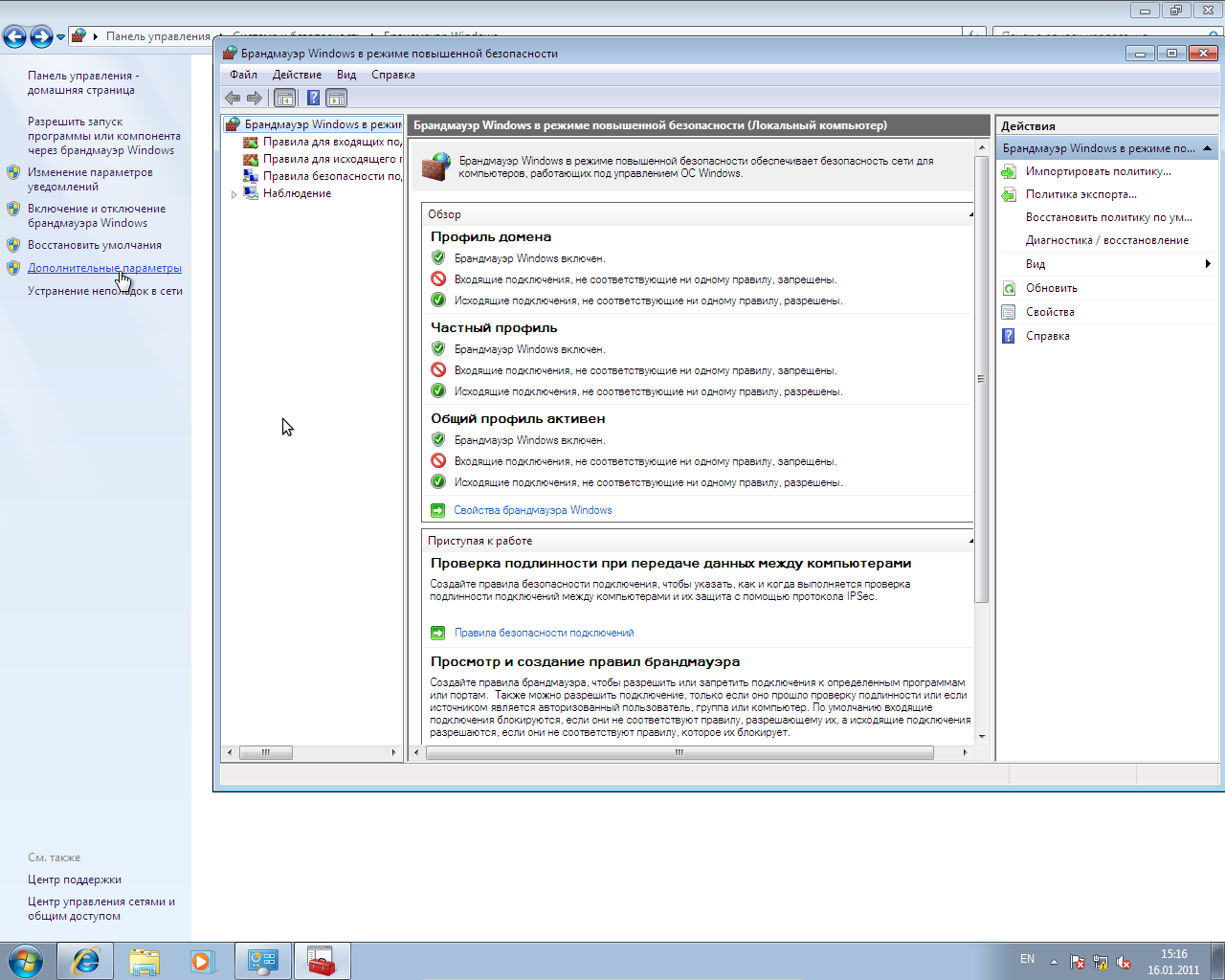
Task: Open the recent pages dropdown next to navigation arrows
Action: coord(61,37)
